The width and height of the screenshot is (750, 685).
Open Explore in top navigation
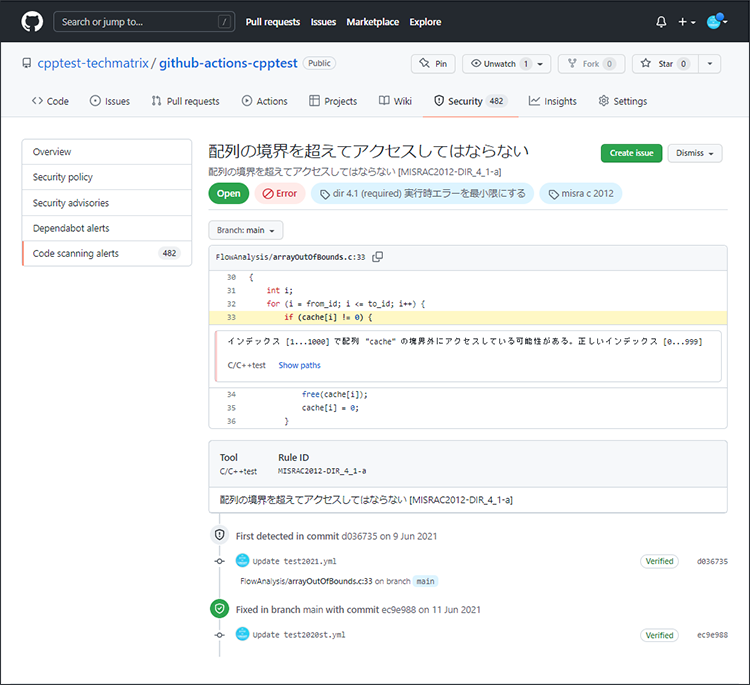[x=425, y=22]
